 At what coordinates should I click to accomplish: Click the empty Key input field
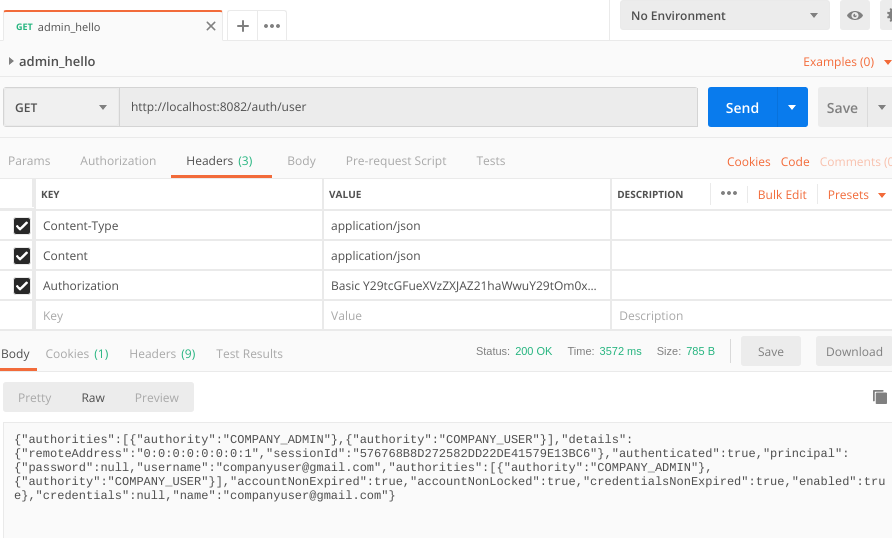coord(179,316)
